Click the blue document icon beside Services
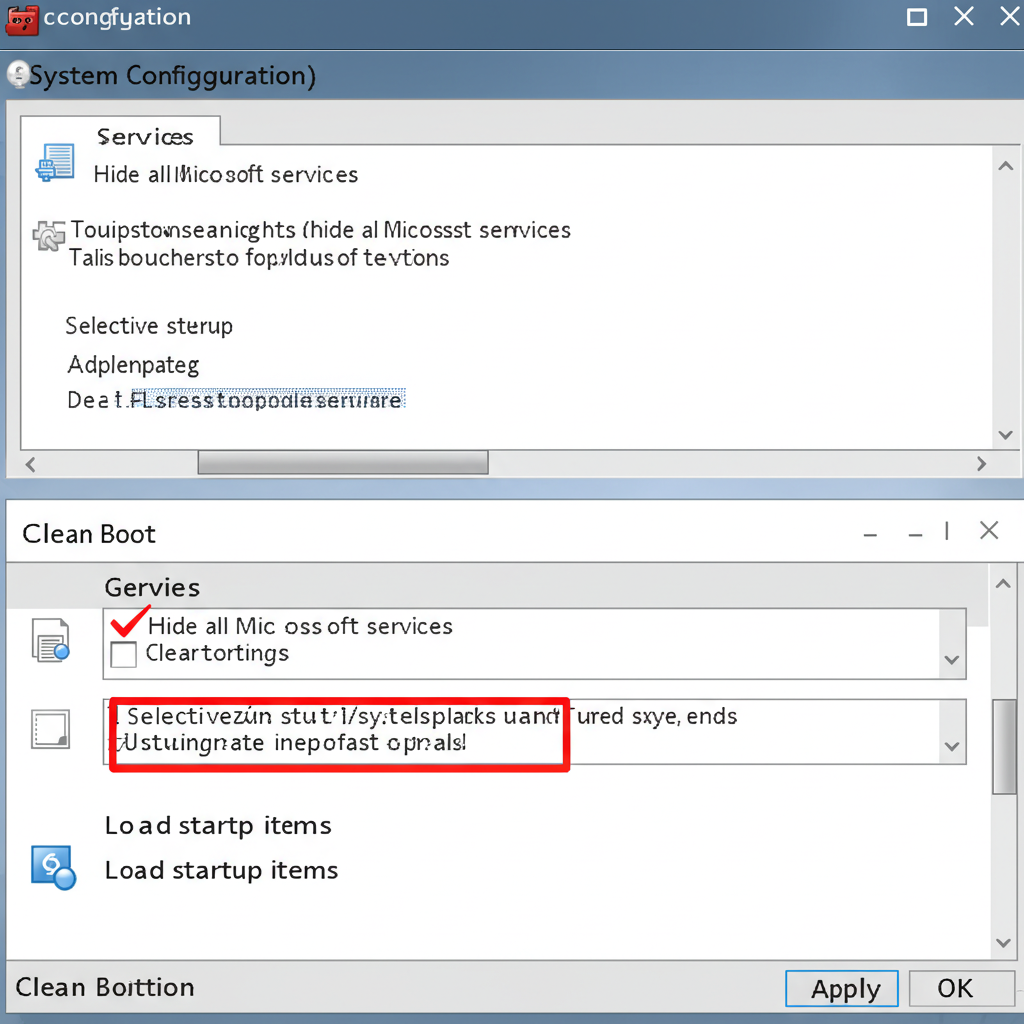Viewport: 1024px width, 1024px height. (55, 162)
